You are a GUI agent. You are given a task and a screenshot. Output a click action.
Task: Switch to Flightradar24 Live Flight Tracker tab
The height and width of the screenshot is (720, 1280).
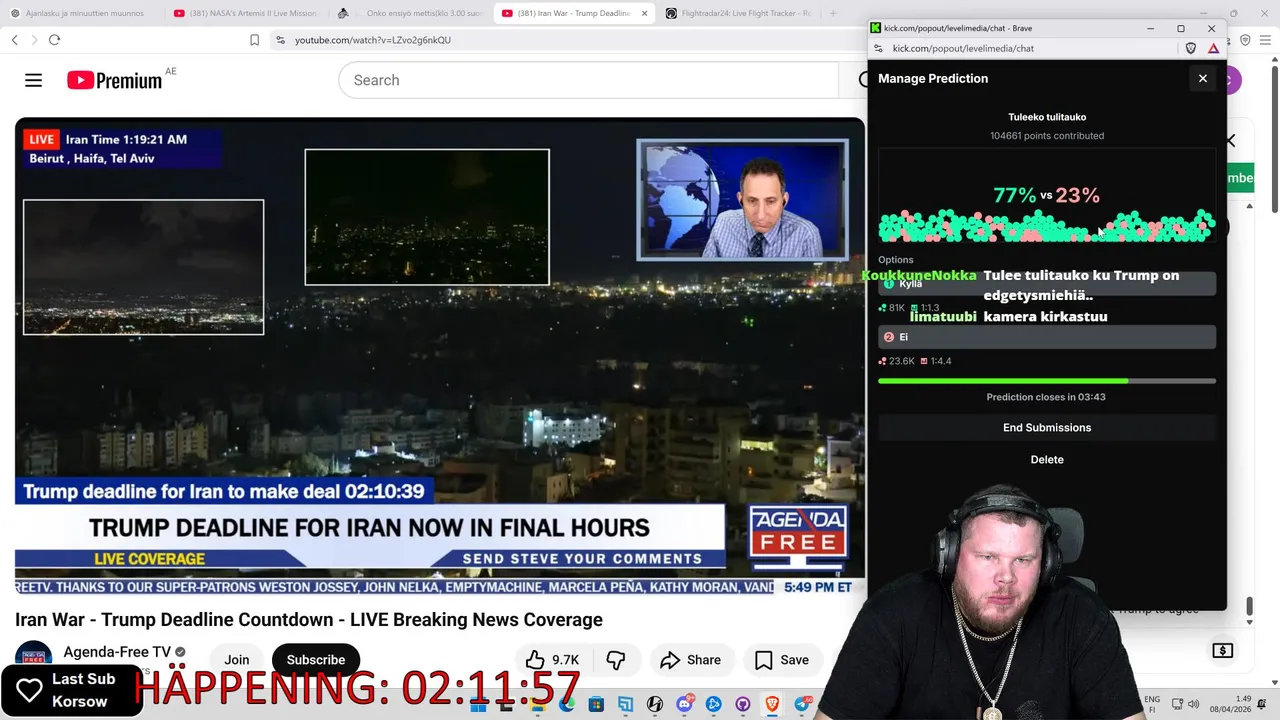tap(738, 13)
